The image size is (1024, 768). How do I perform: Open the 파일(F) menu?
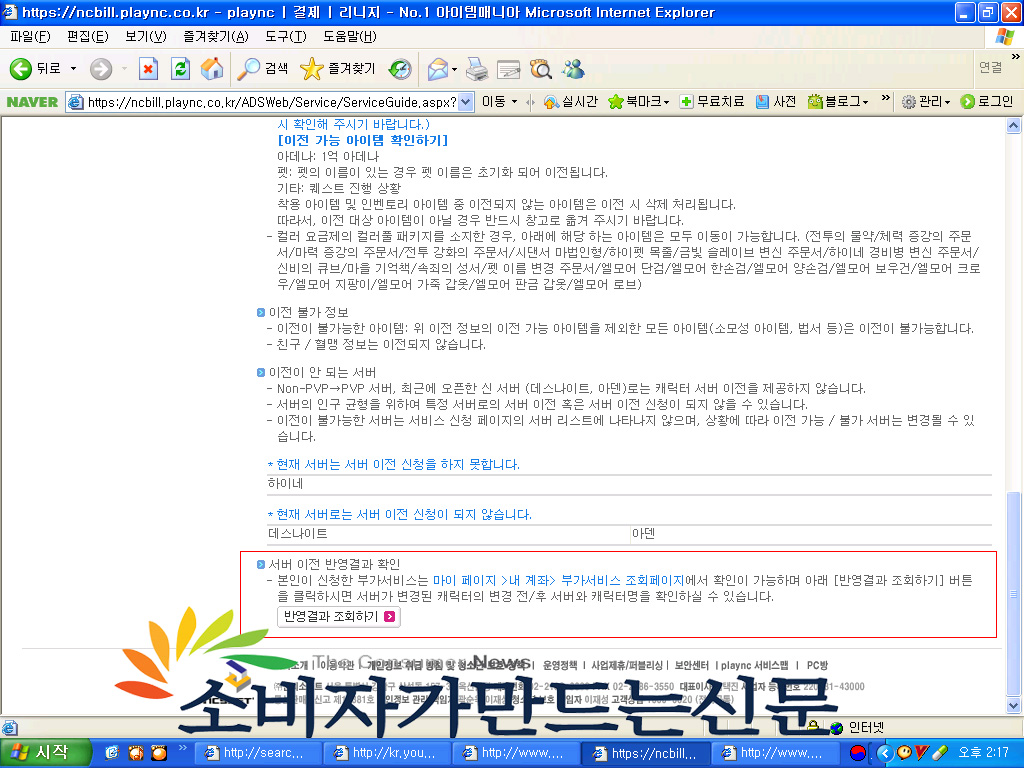(29, 36)
